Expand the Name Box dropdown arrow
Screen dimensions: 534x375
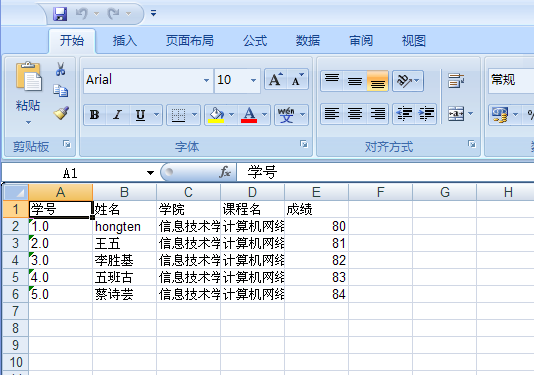click(x=150, y=173)
